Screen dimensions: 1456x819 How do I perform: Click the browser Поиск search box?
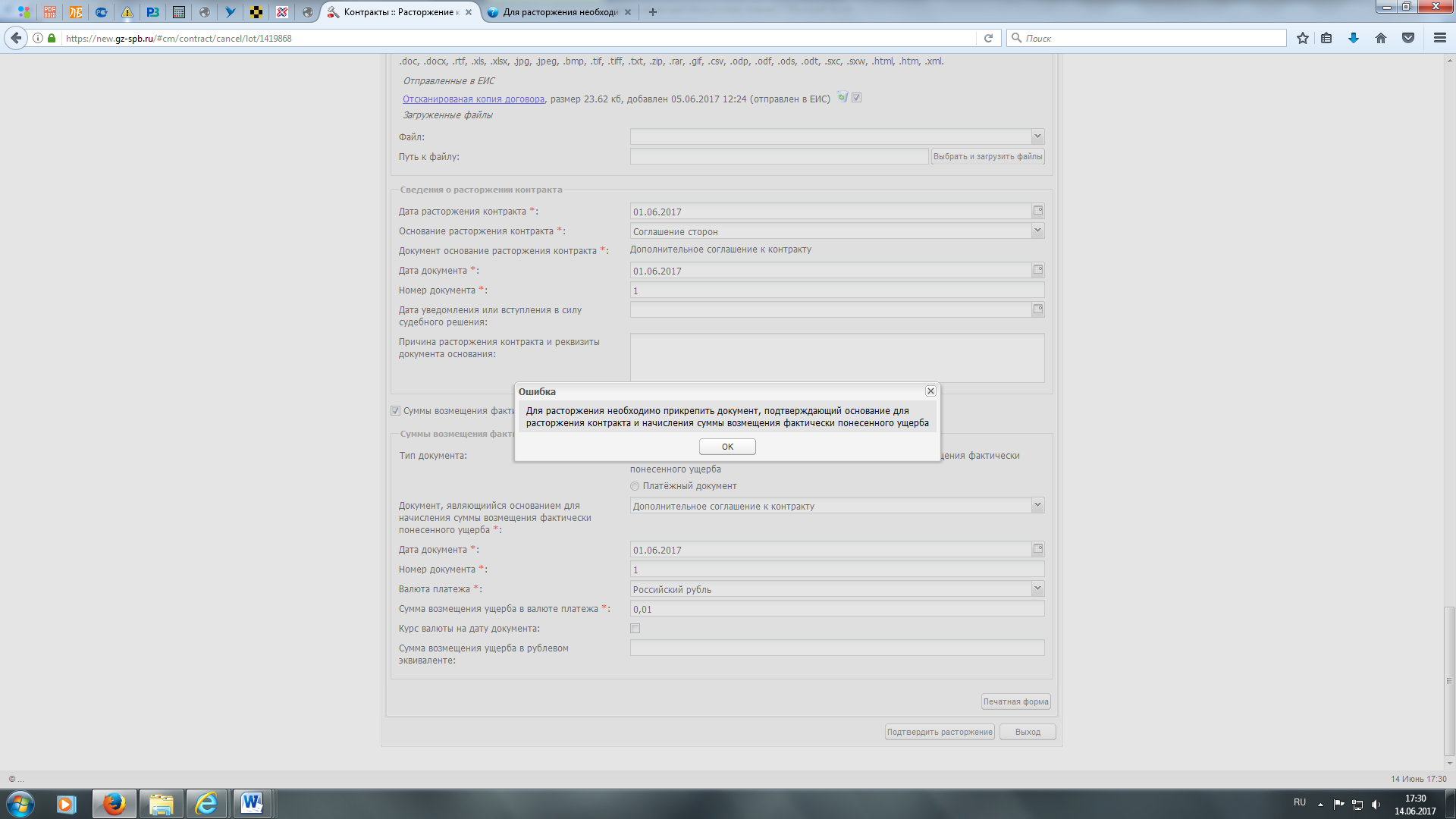pos(1146,38)
